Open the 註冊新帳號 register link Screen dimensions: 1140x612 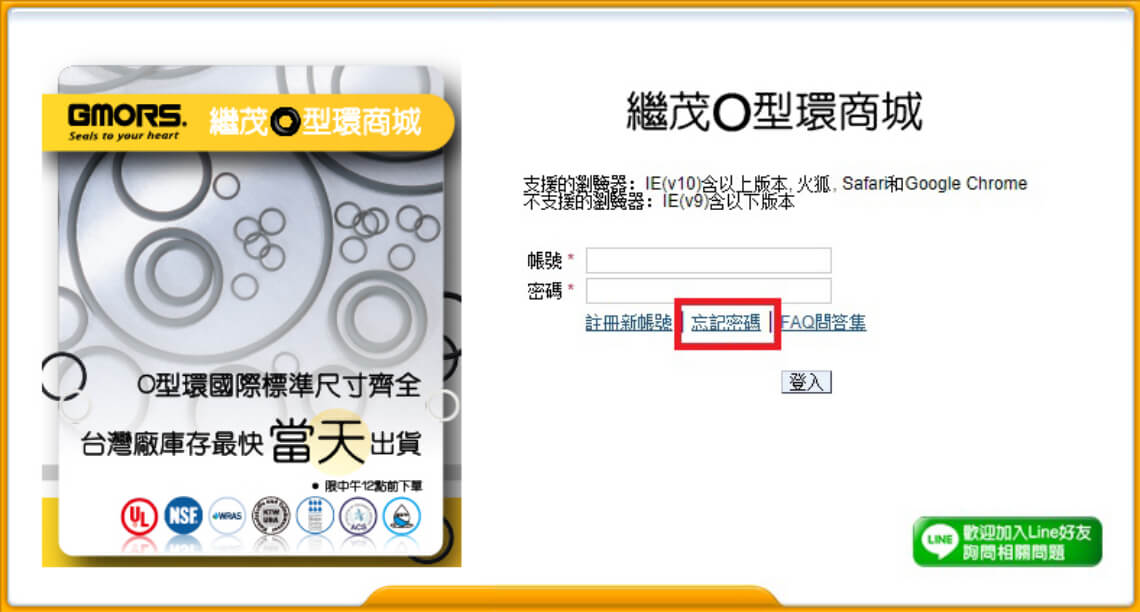[x=629, y=322]
